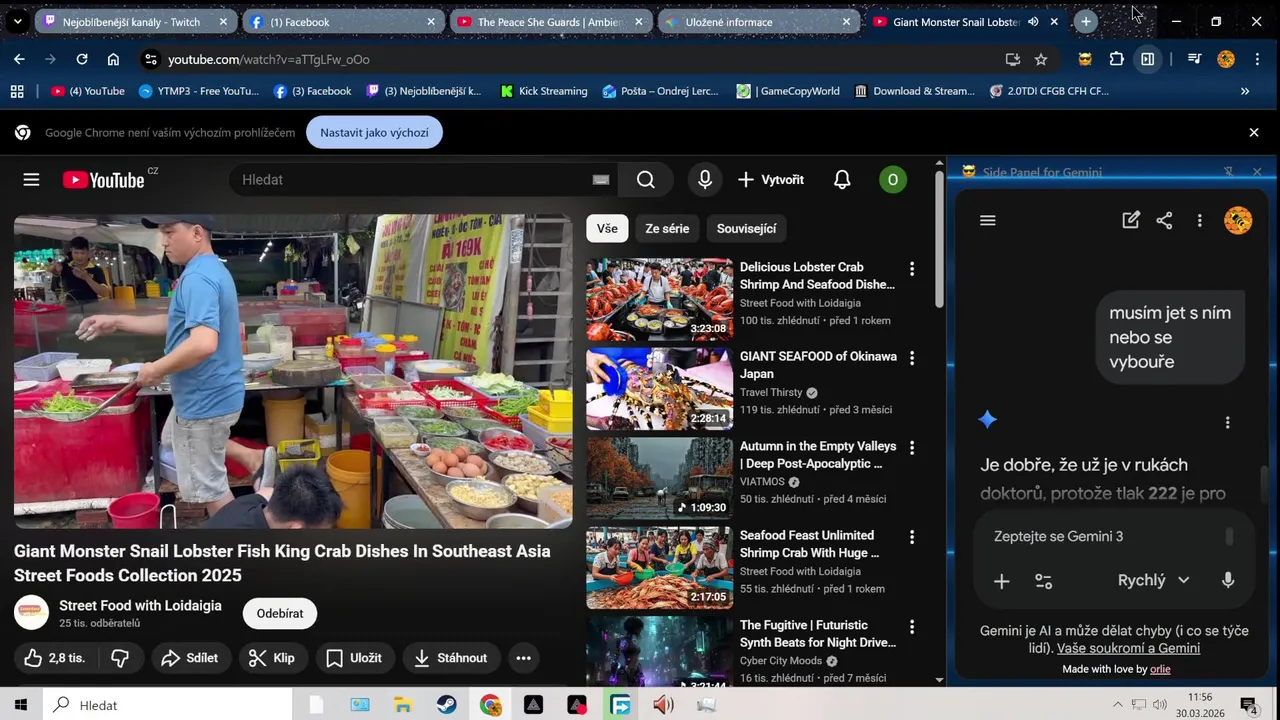1280x720 pixels.
Task: Open Windows Start menu
Action: (20, 705)
